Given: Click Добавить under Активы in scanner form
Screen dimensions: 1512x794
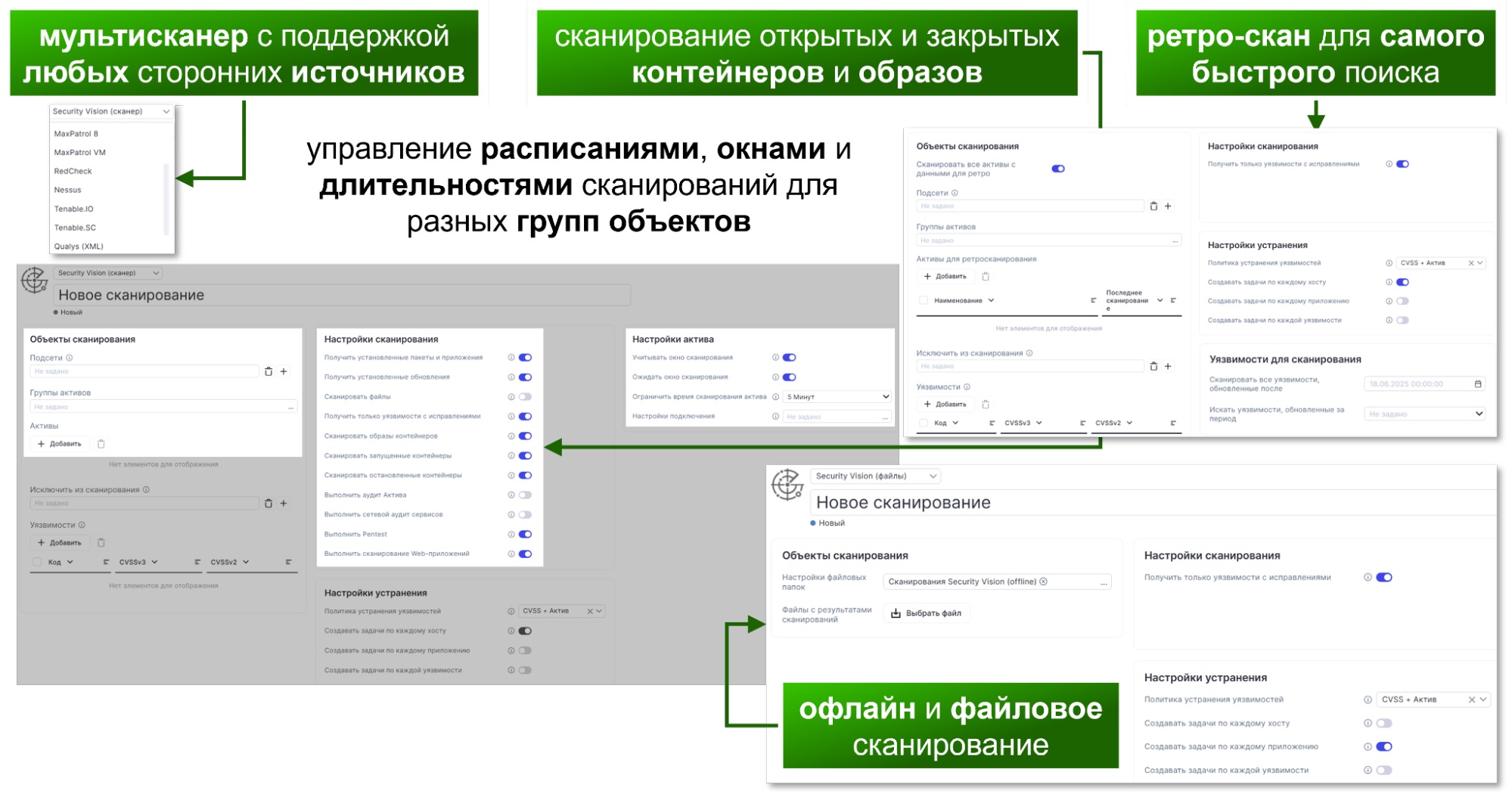Looking at the screenshot, I should [x=59, y=444].
